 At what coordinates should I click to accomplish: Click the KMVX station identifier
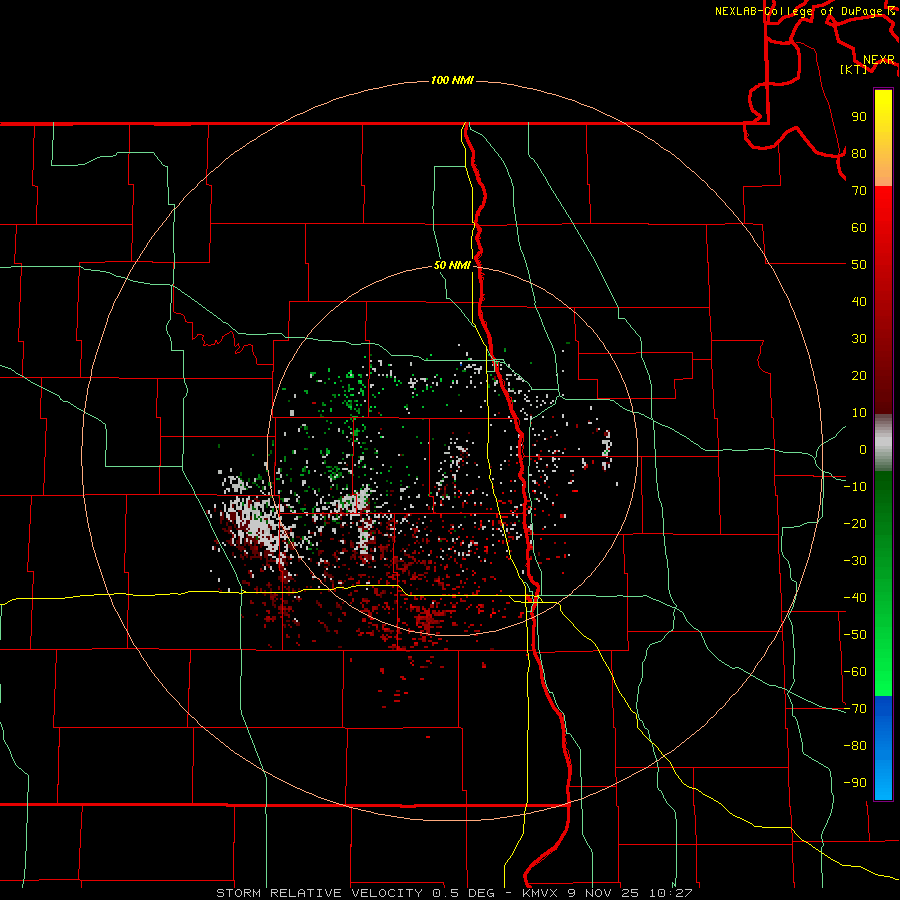pos(541,893)
